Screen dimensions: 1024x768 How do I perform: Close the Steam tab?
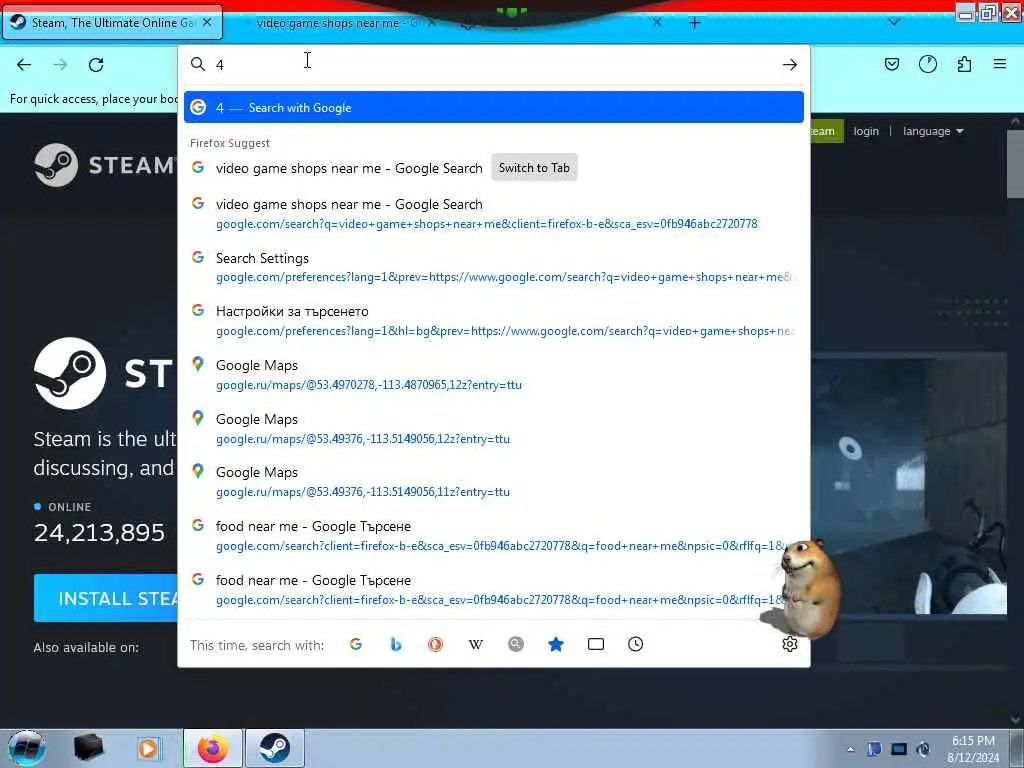(x=207, y=22)
